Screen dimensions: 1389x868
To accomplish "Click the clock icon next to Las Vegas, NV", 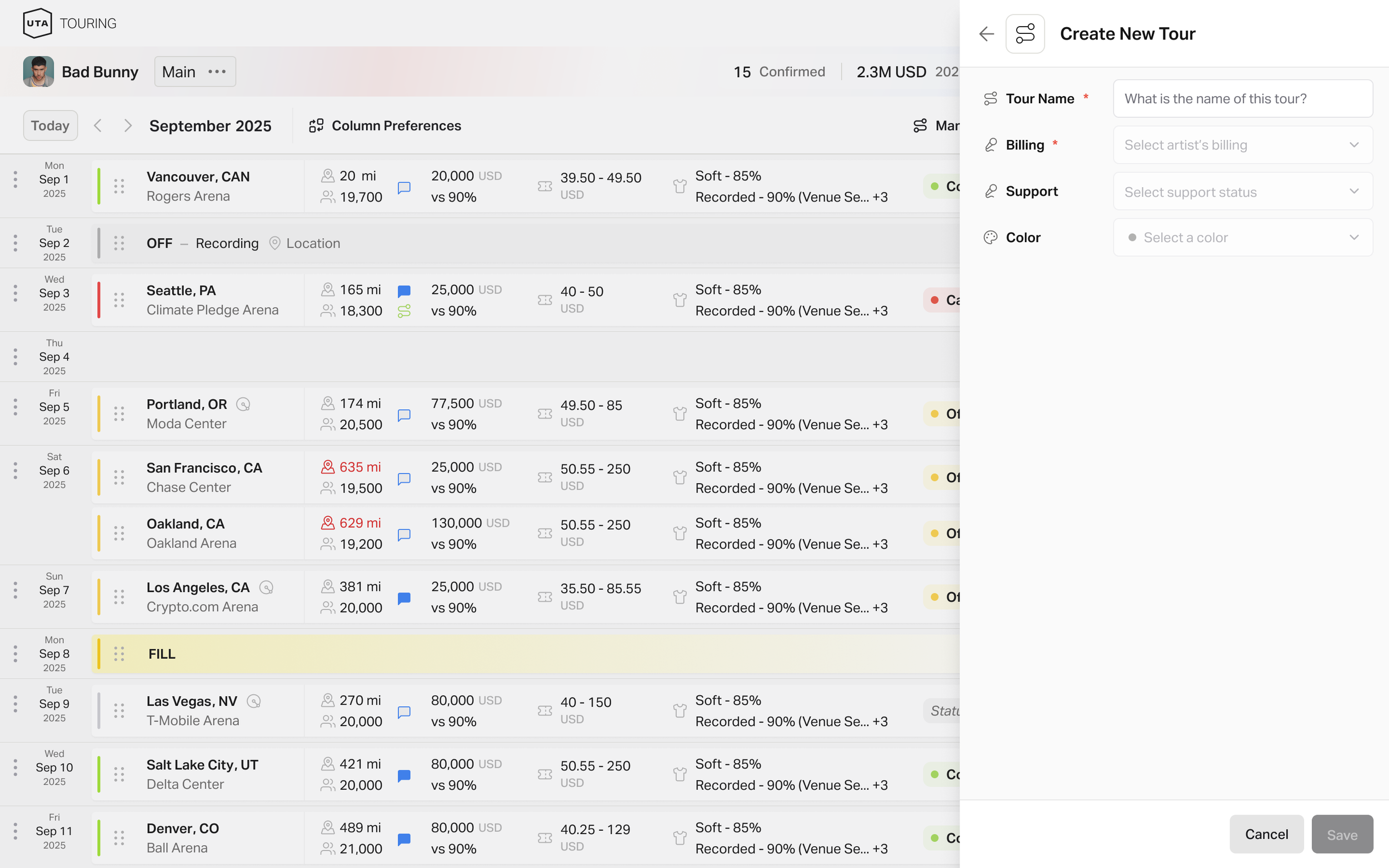I will [x=254, y=701].
